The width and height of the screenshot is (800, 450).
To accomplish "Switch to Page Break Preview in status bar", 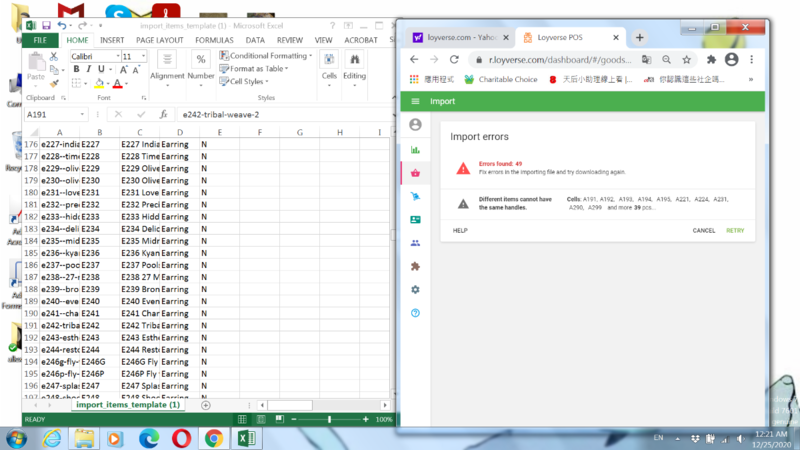I will tap(280, 419).
